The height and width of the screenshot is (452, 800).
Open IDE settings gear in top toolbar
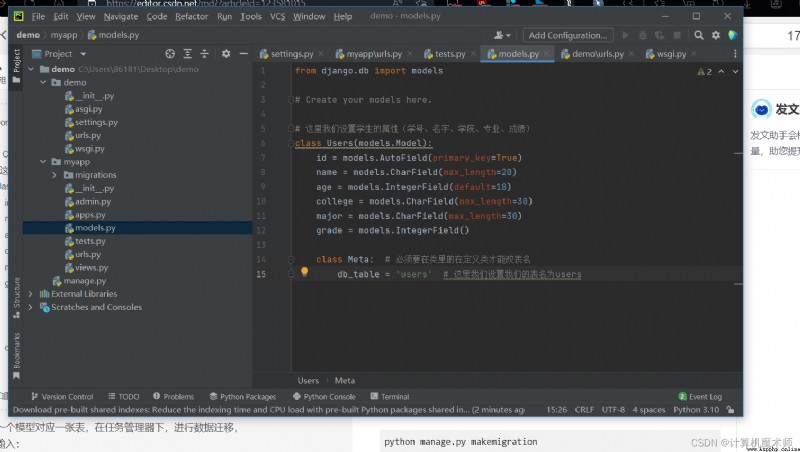(x=716, y=35)
